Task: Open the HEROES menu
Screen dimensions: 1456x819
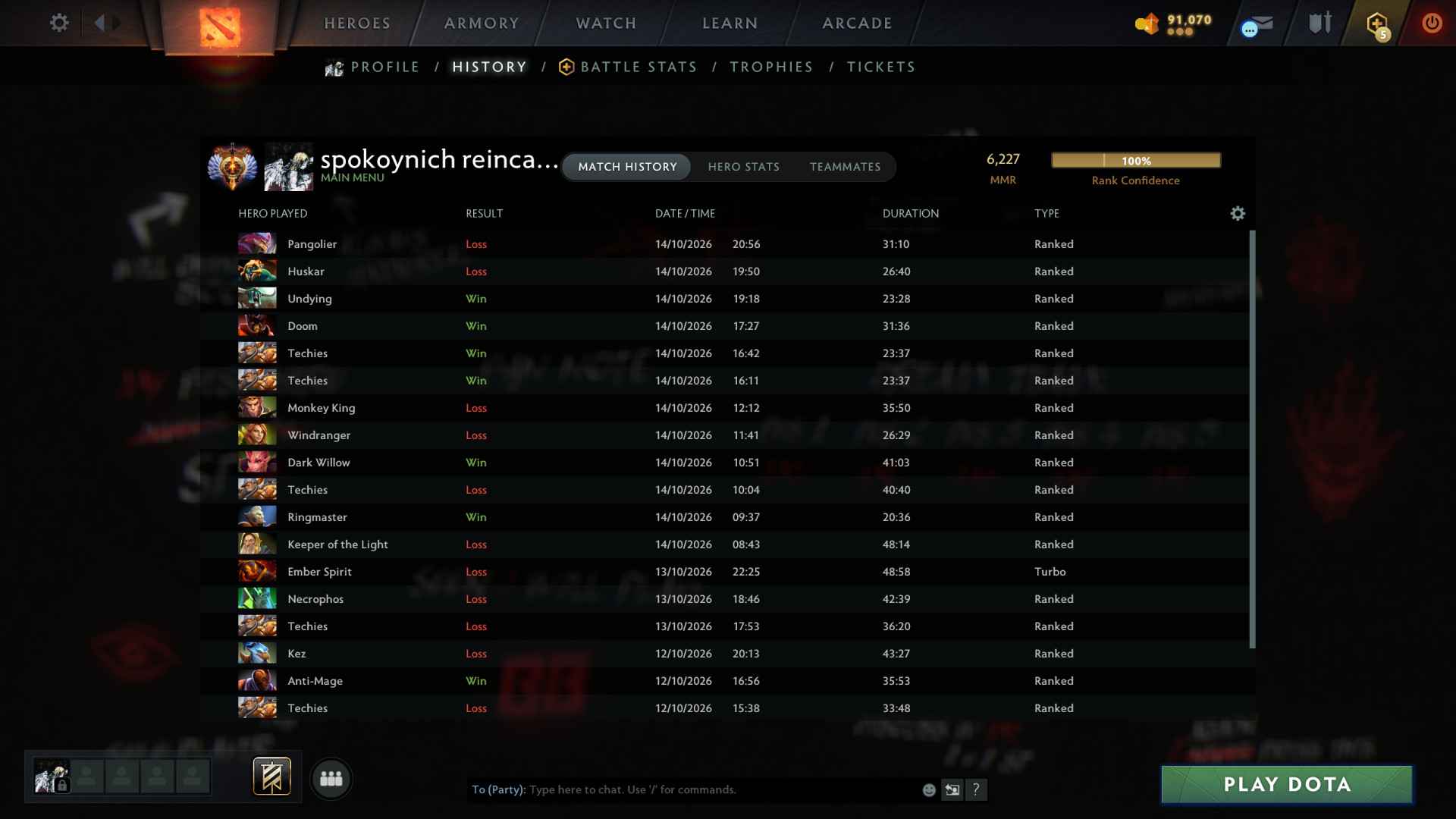Action: pyautogui.click(x=357, y=24)
